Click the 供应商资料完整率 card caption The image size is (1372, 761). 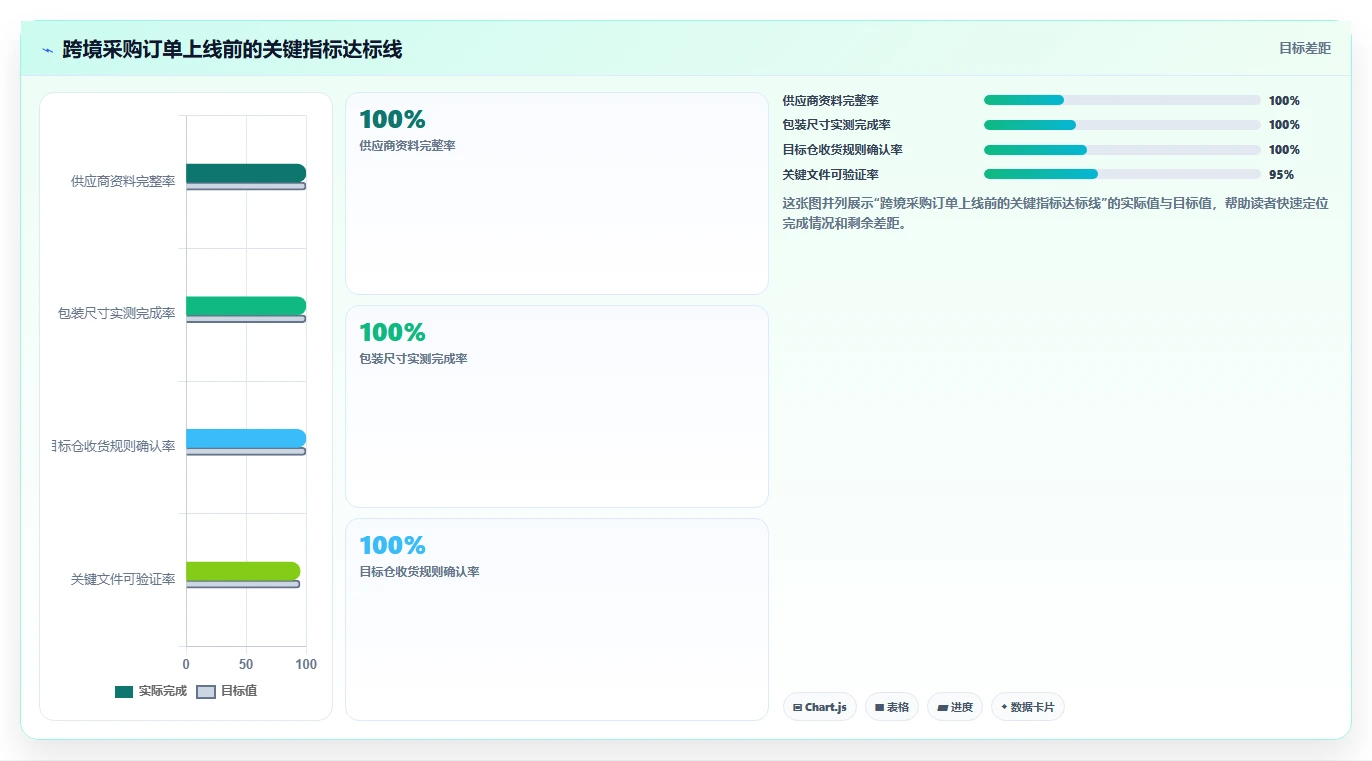pos(407,146)
